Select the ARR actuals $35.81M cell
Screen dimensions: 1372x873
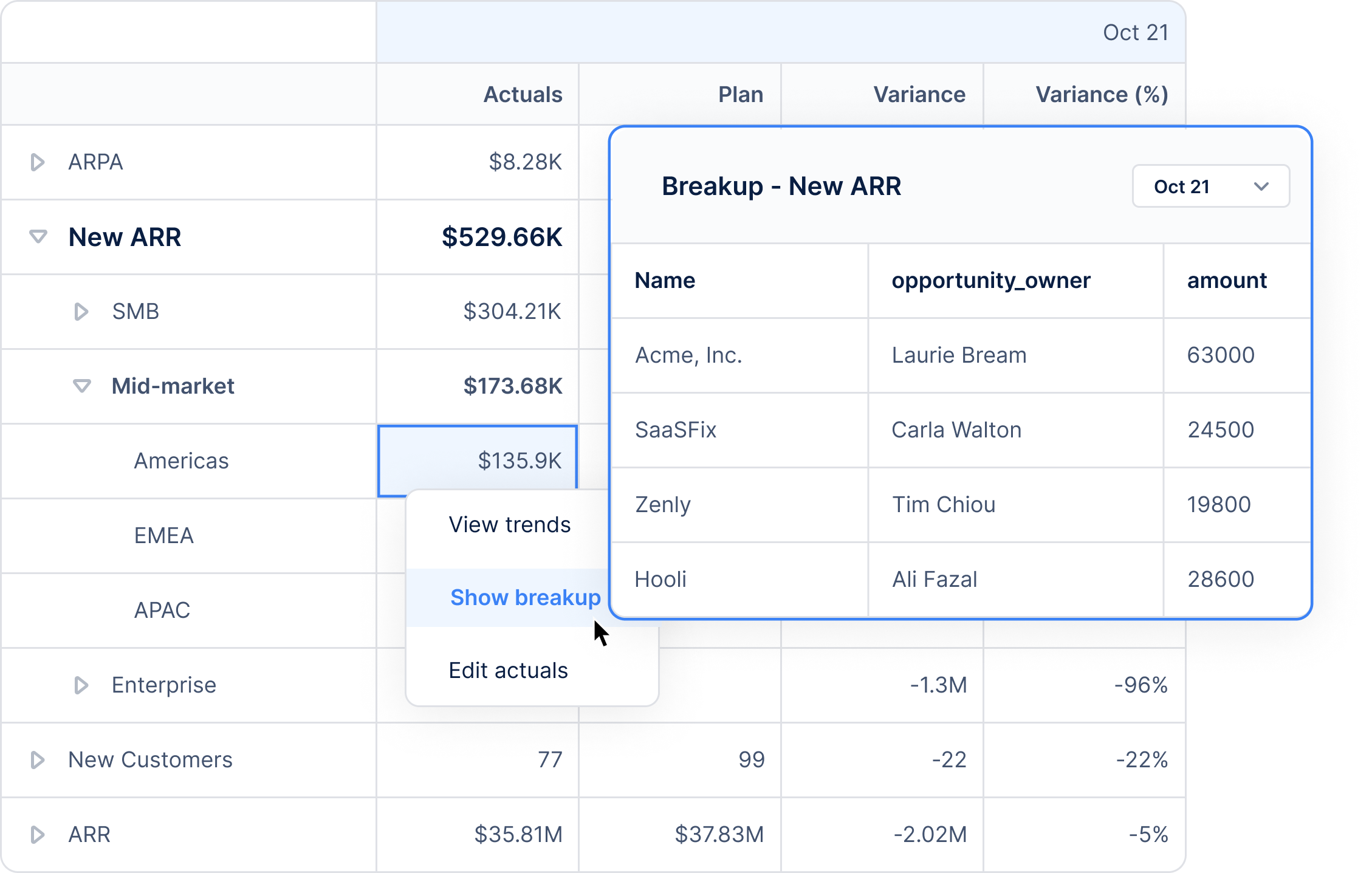tap(518, 835)
